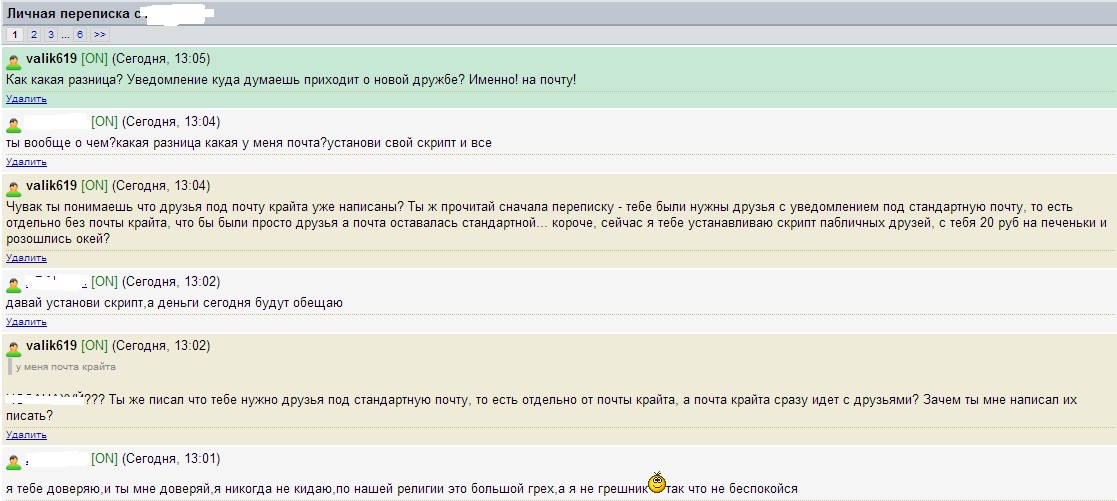Click valik619 username on the quoted-reply message
This screenshot has width=1117, height=501.
point(51,346)
